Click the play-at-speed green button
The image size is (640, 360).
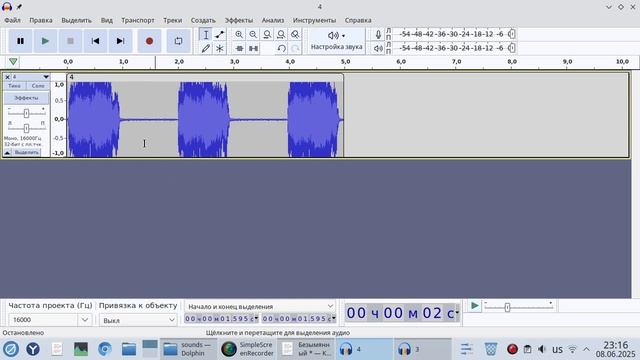(474, 306)
